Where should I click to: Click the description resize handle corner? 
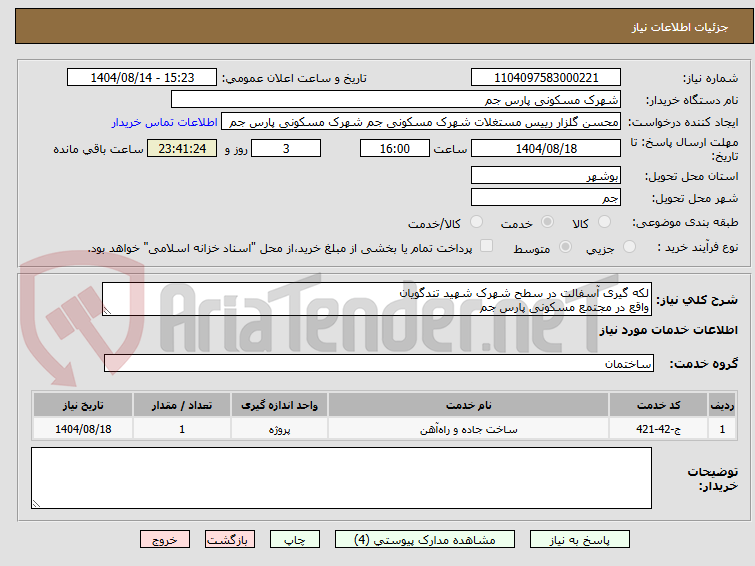[107, 311]
